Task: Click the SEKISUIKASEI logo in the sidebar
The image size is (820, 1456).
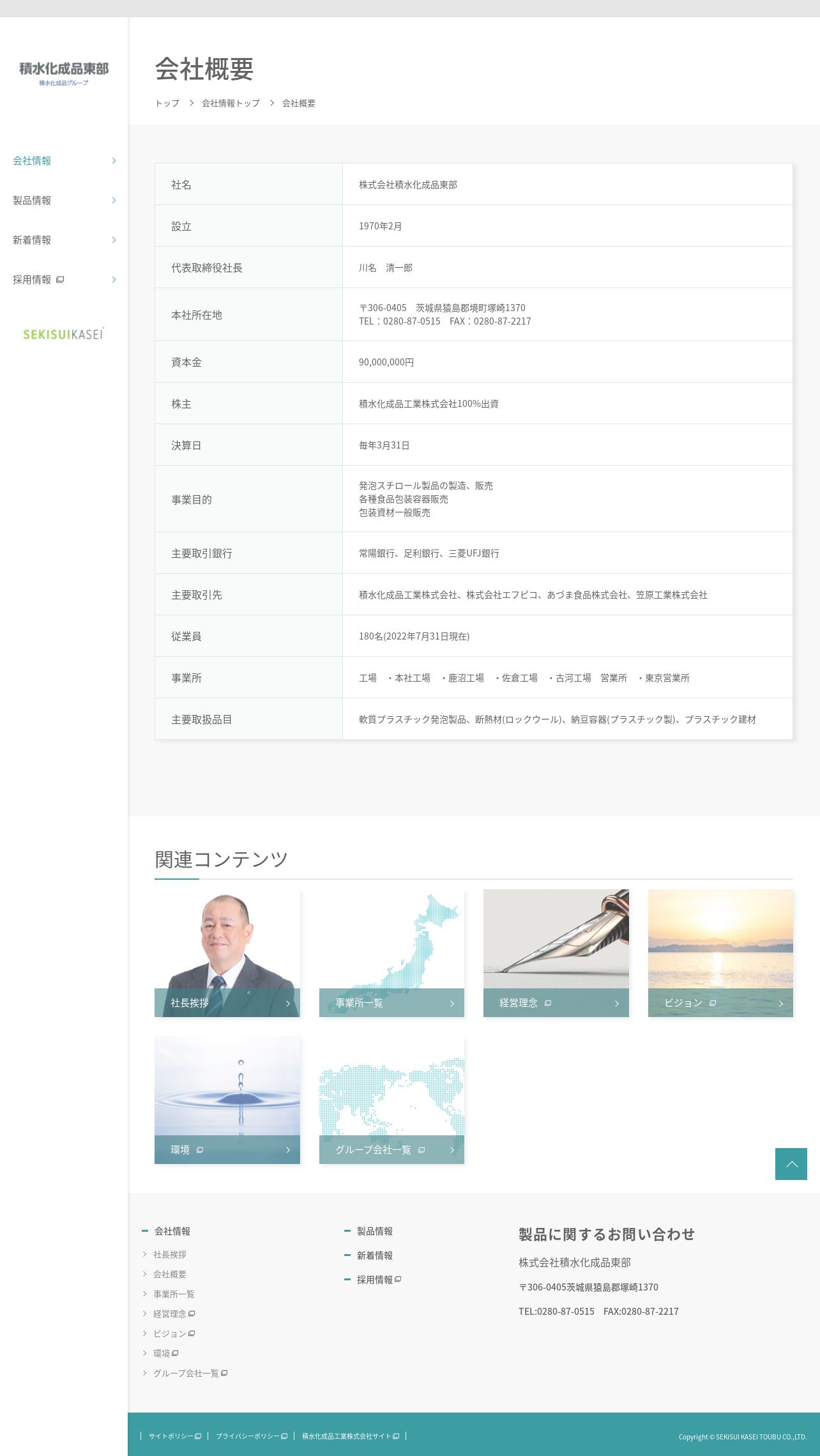Action: (x=64, y=333)
